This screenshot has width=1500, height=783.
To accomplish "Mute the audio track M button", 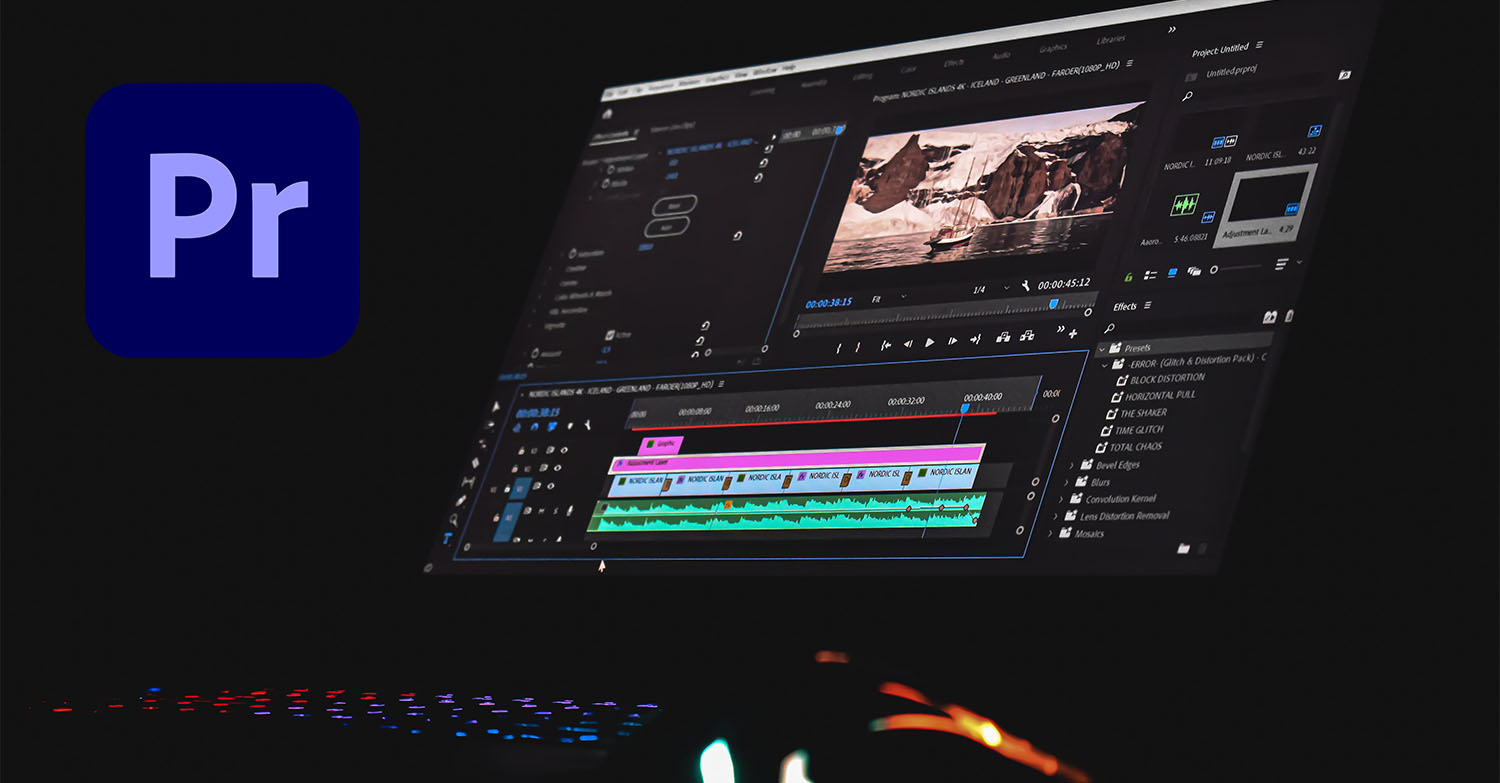I will point(541,511).
